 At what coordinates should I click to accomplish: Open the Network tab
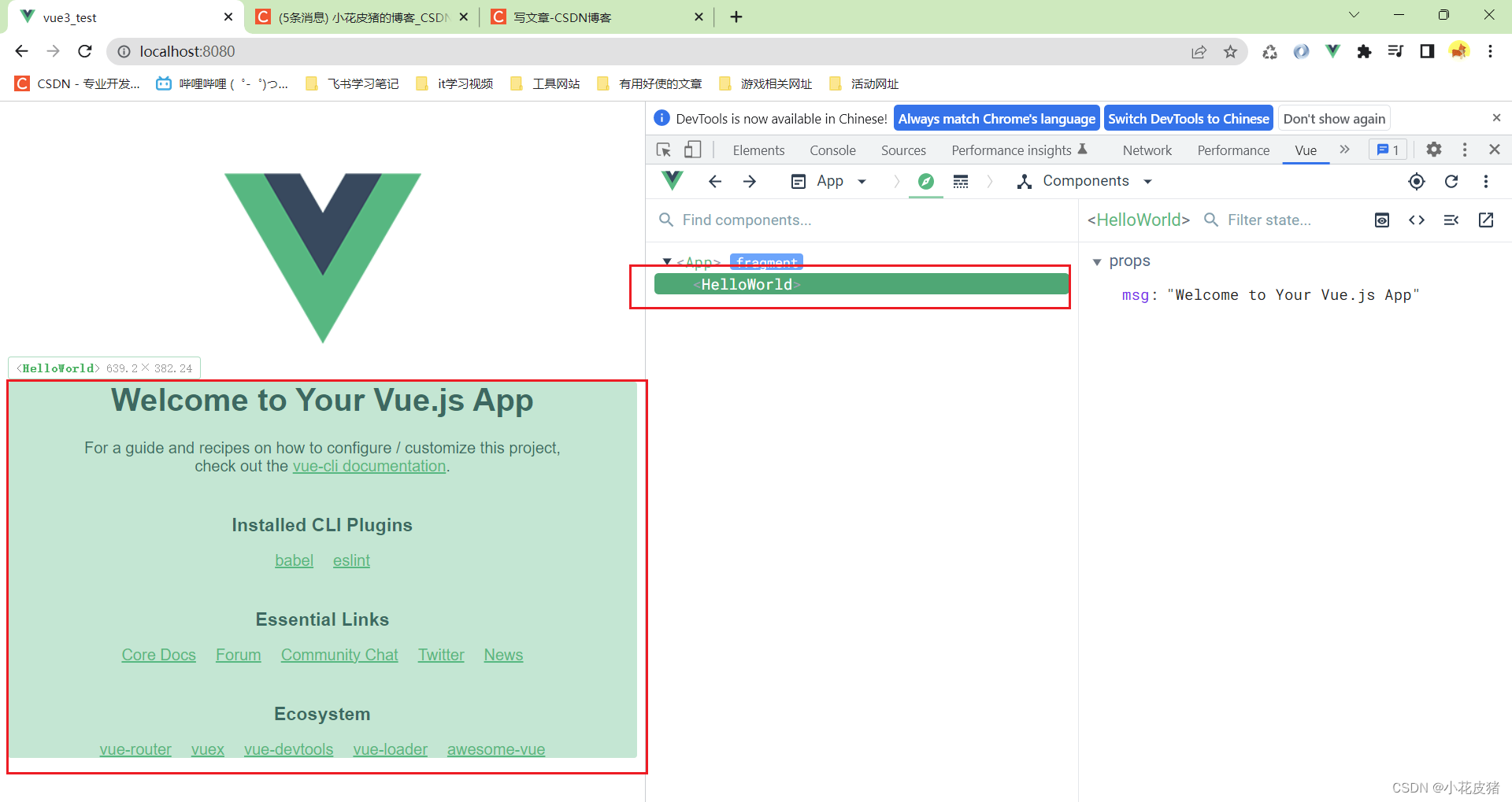click(1147, 150)
